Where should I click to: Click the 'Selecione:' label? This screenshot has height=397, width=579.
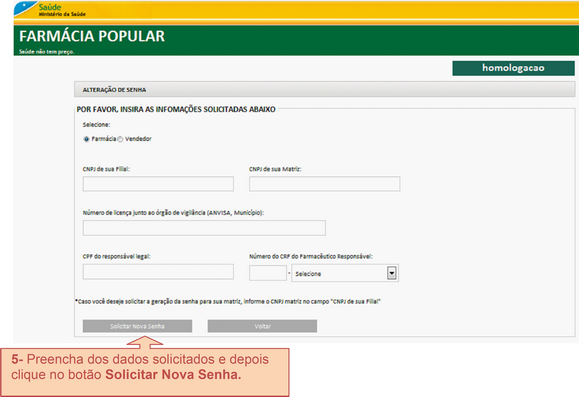click(x=96, y=125)
